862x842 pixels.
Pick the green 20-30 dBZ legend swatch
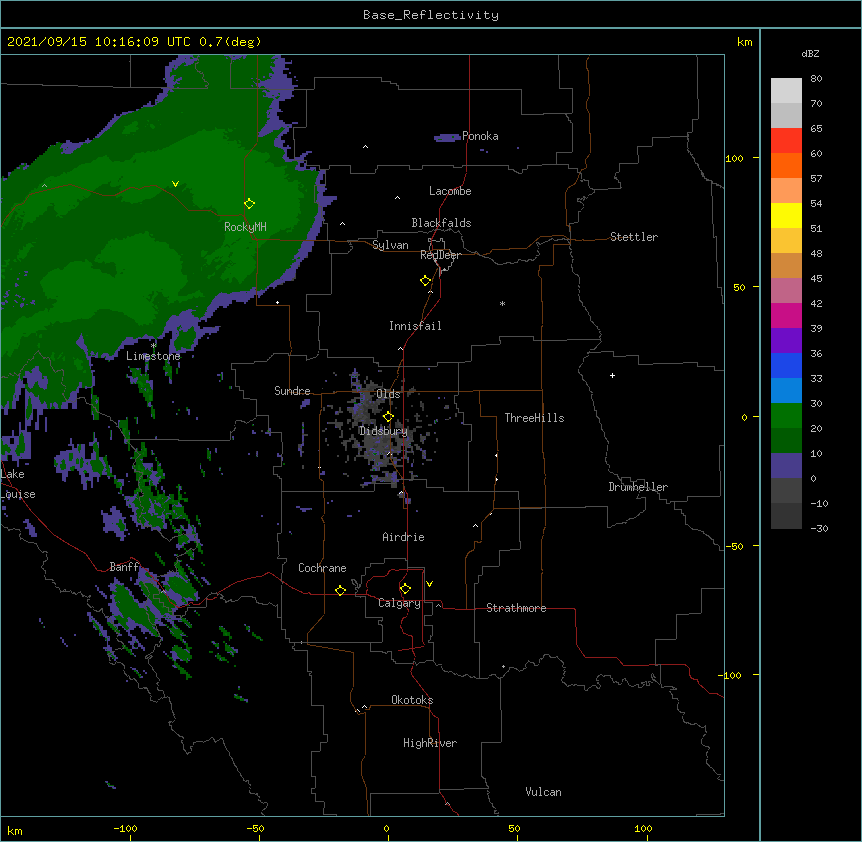(x=786, y=416)
